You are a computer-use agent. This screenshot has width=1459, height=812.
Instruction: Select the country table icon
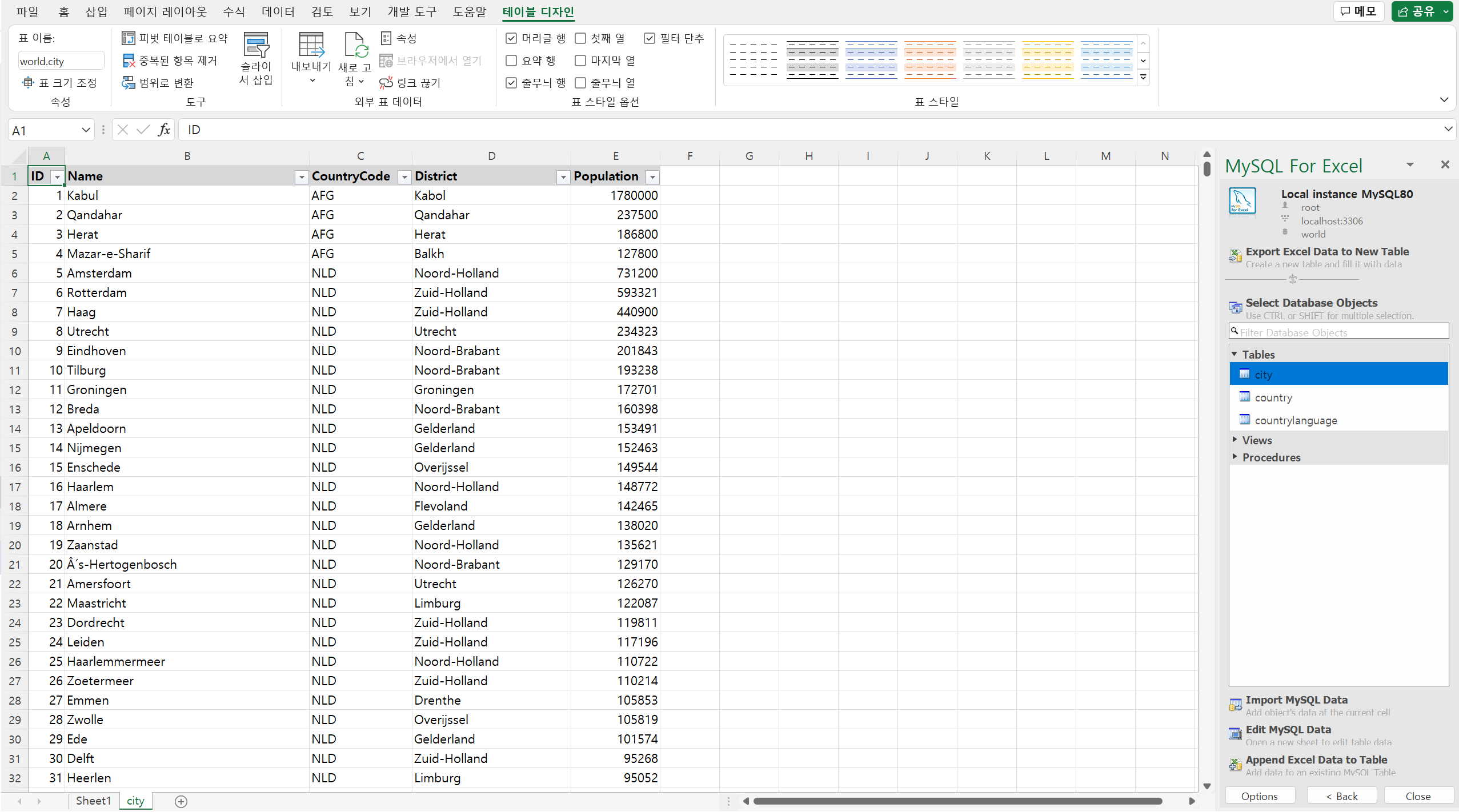click(x=1245, y=397)
